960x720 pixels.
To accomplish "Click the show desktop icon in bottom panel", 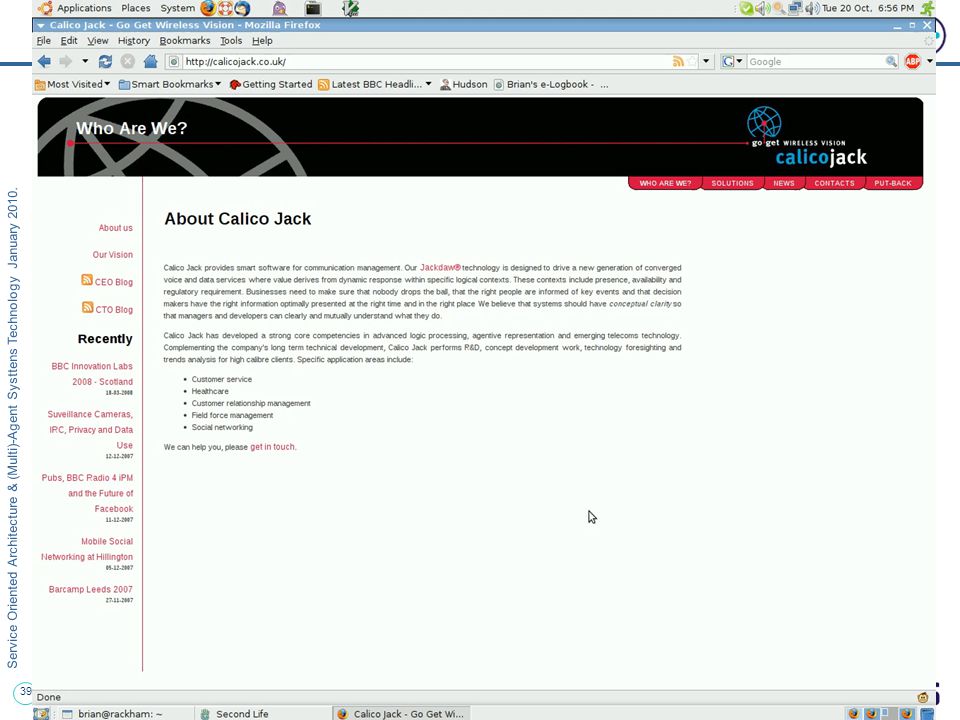I will 41,714.
